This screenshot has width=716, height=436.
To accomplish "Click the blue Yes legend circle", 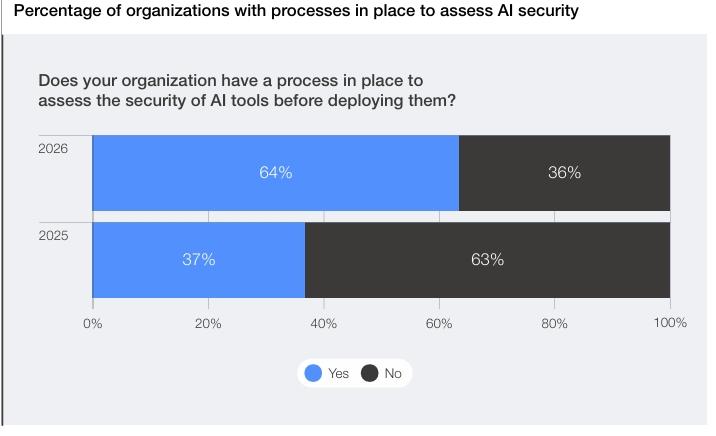I will [x=314, y=373].
